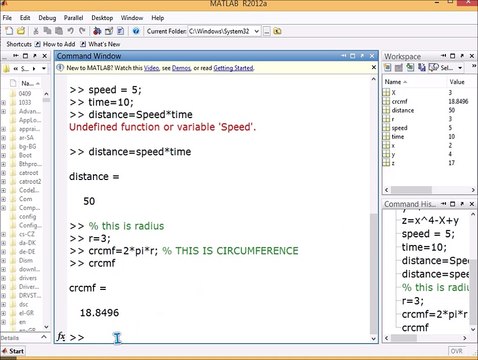Click the fx function browser button
This screenshot has height=360, width=478.
click(61, 336)
